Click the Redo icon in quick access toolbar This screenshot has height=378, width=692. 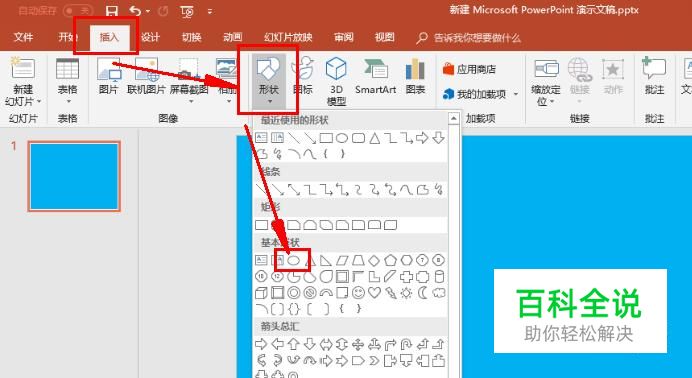[x=163, y=11]
